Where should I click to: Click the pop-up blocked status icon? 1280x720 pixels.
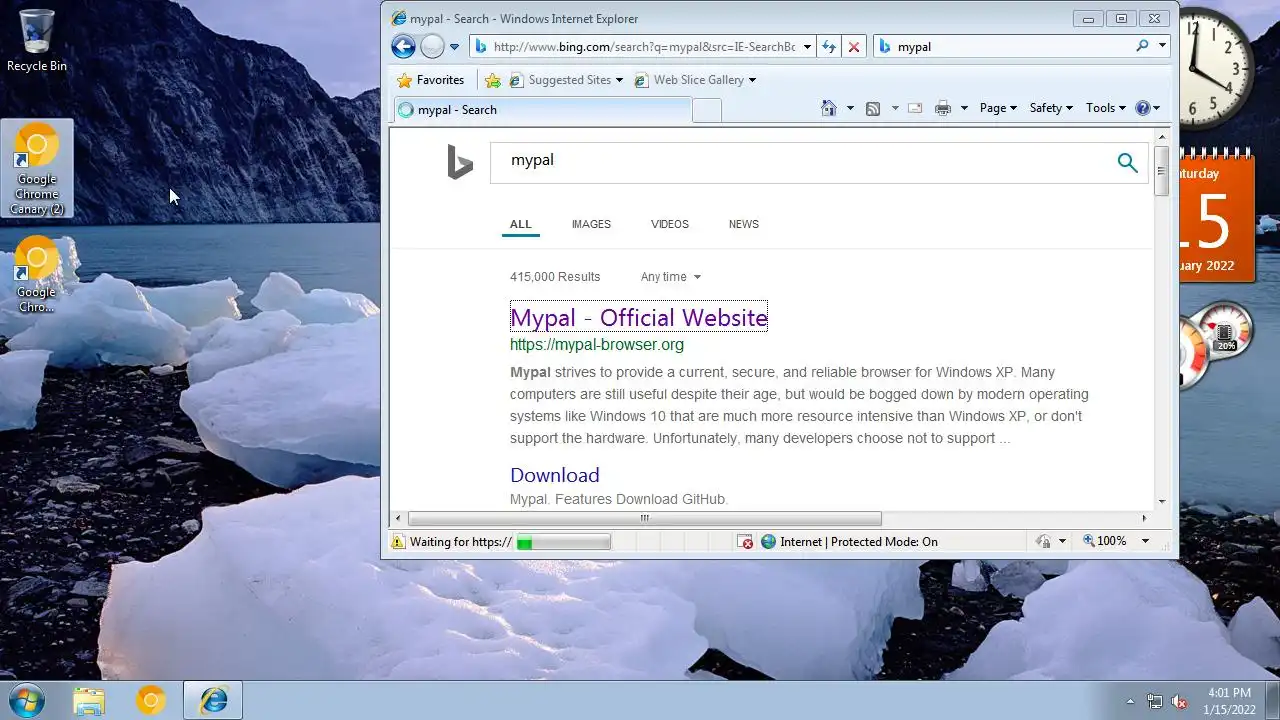(x=745, y=542)
